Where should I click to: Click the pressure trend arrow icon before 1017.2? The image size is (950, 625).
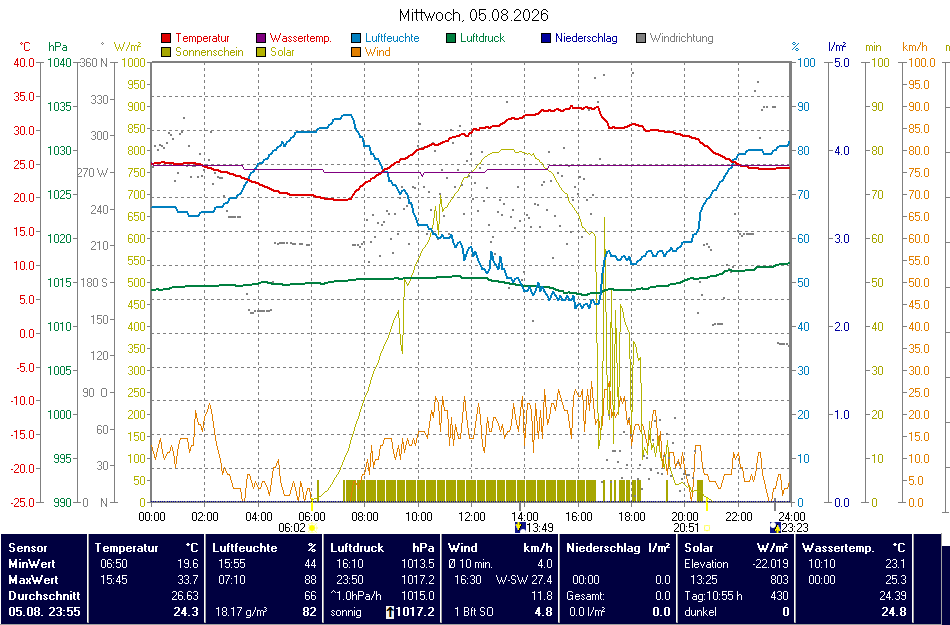click(x=390, y=612)
